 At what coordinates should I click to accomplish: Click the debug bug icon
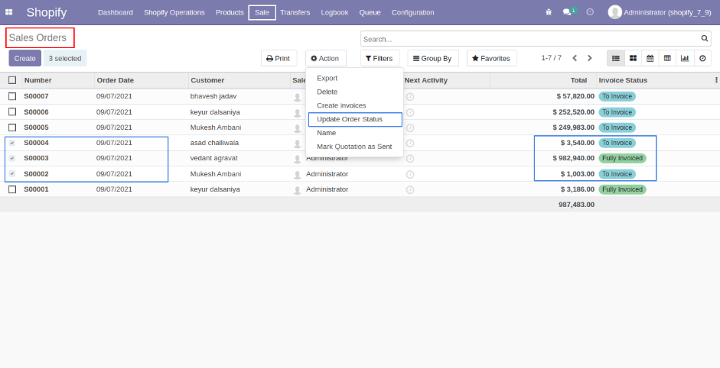point(549,12)
